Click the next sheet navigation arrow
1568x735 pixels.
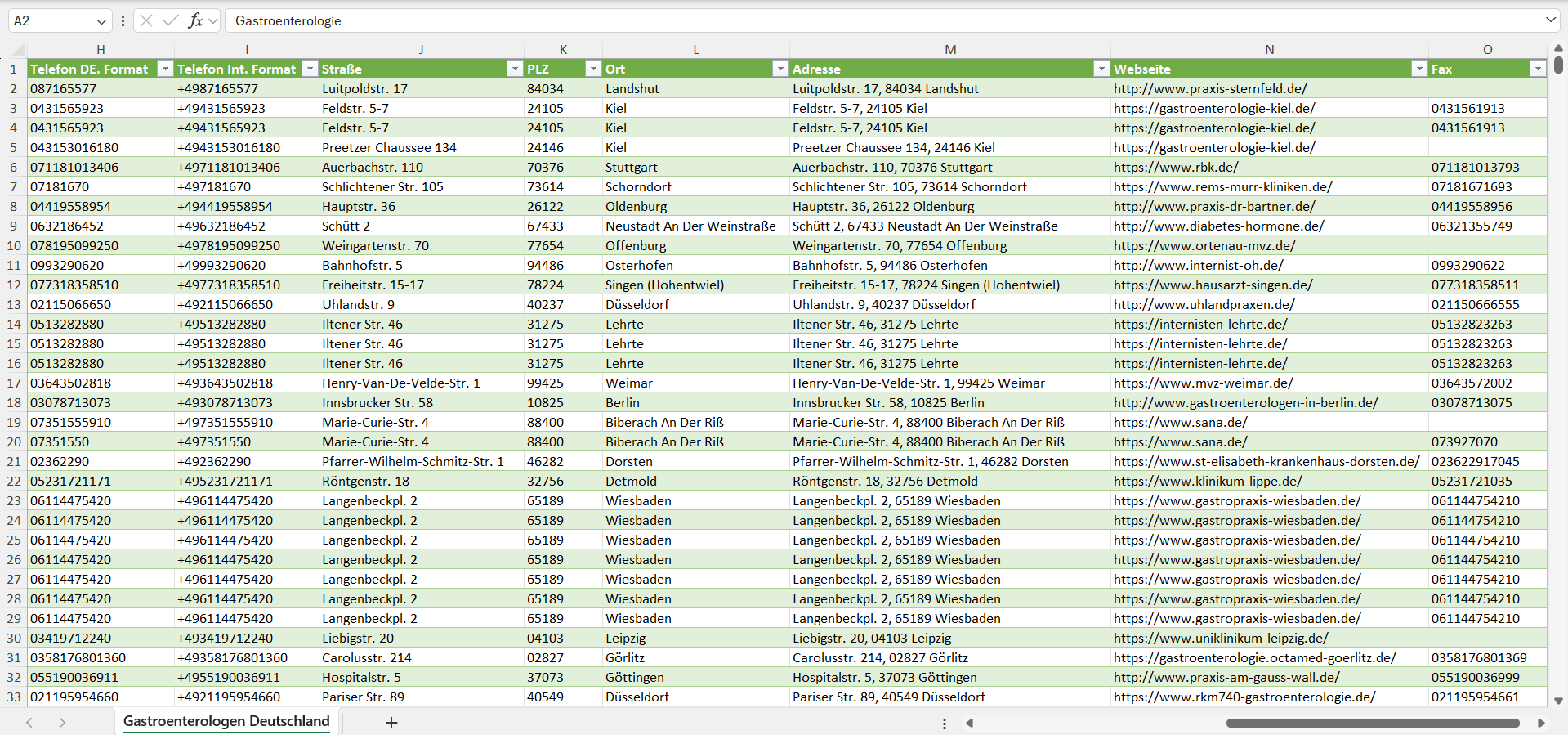(62, 723)
